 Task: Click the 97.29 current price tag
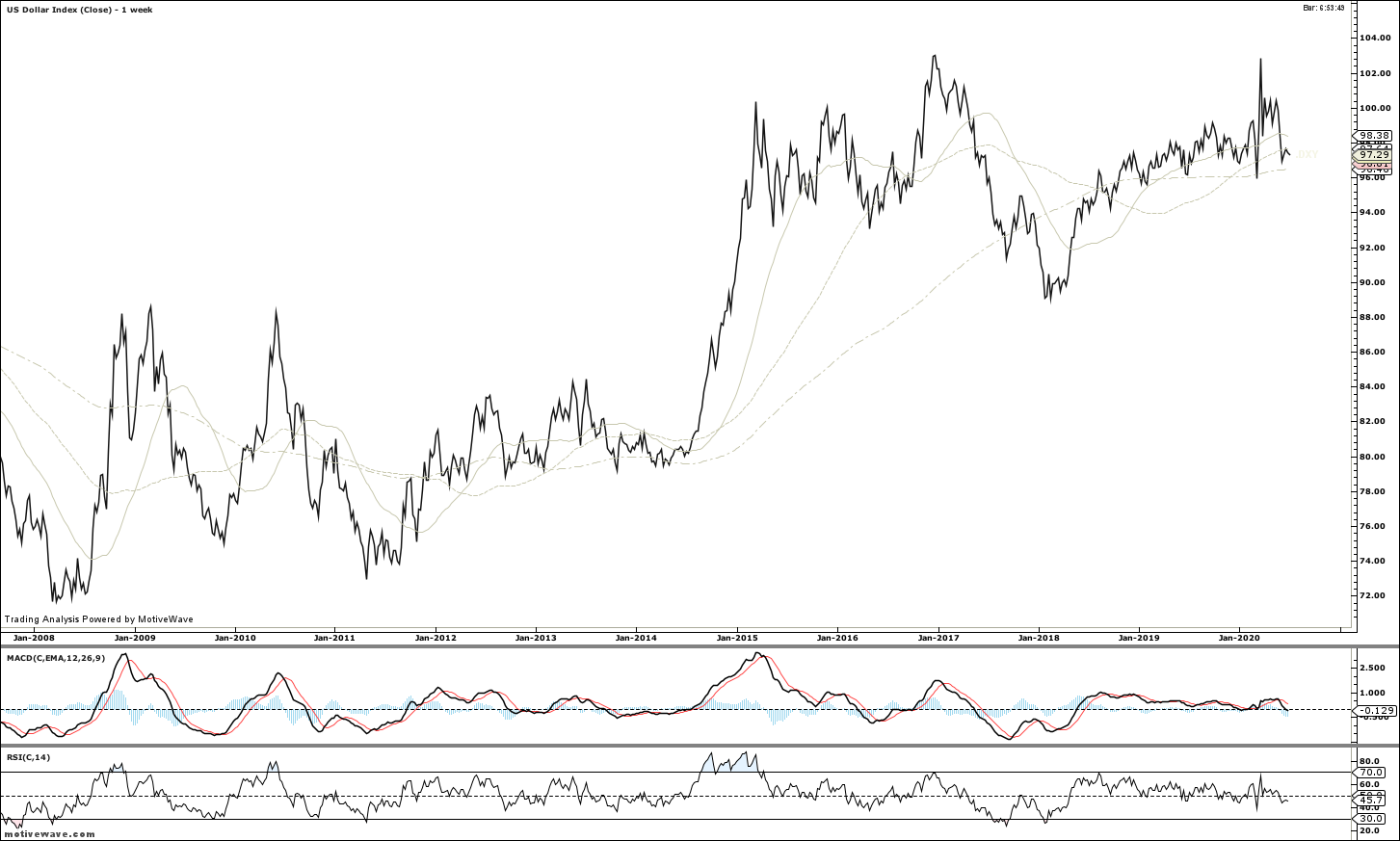coord(1372,154)
